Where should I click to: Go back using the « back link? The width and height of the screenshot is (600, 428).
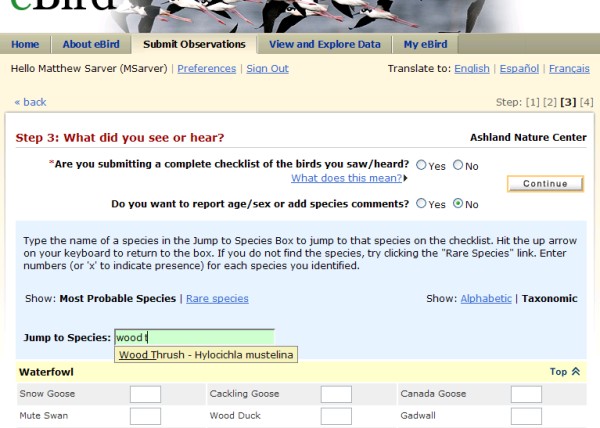coord(30,102)
